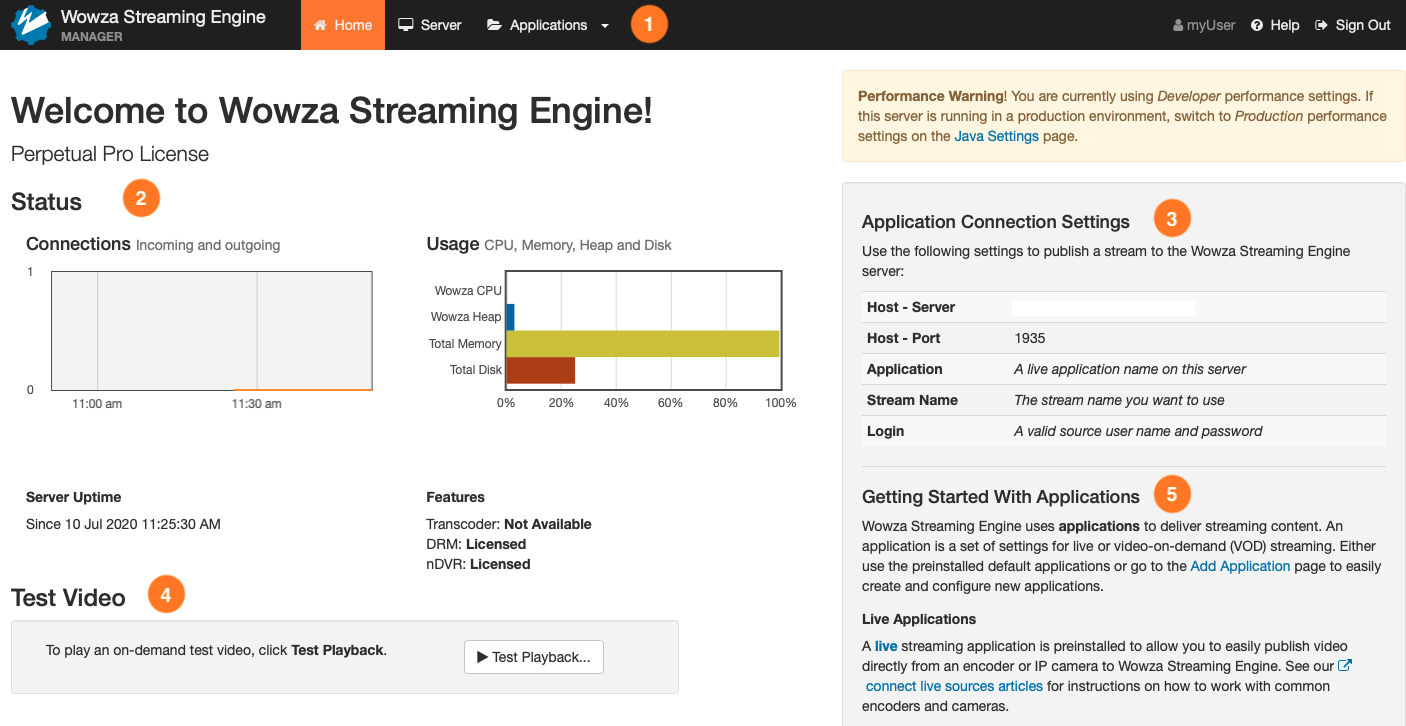Click the user silhouette icon
Screen dimensions: 1406x726
(x=1178, y=25)
